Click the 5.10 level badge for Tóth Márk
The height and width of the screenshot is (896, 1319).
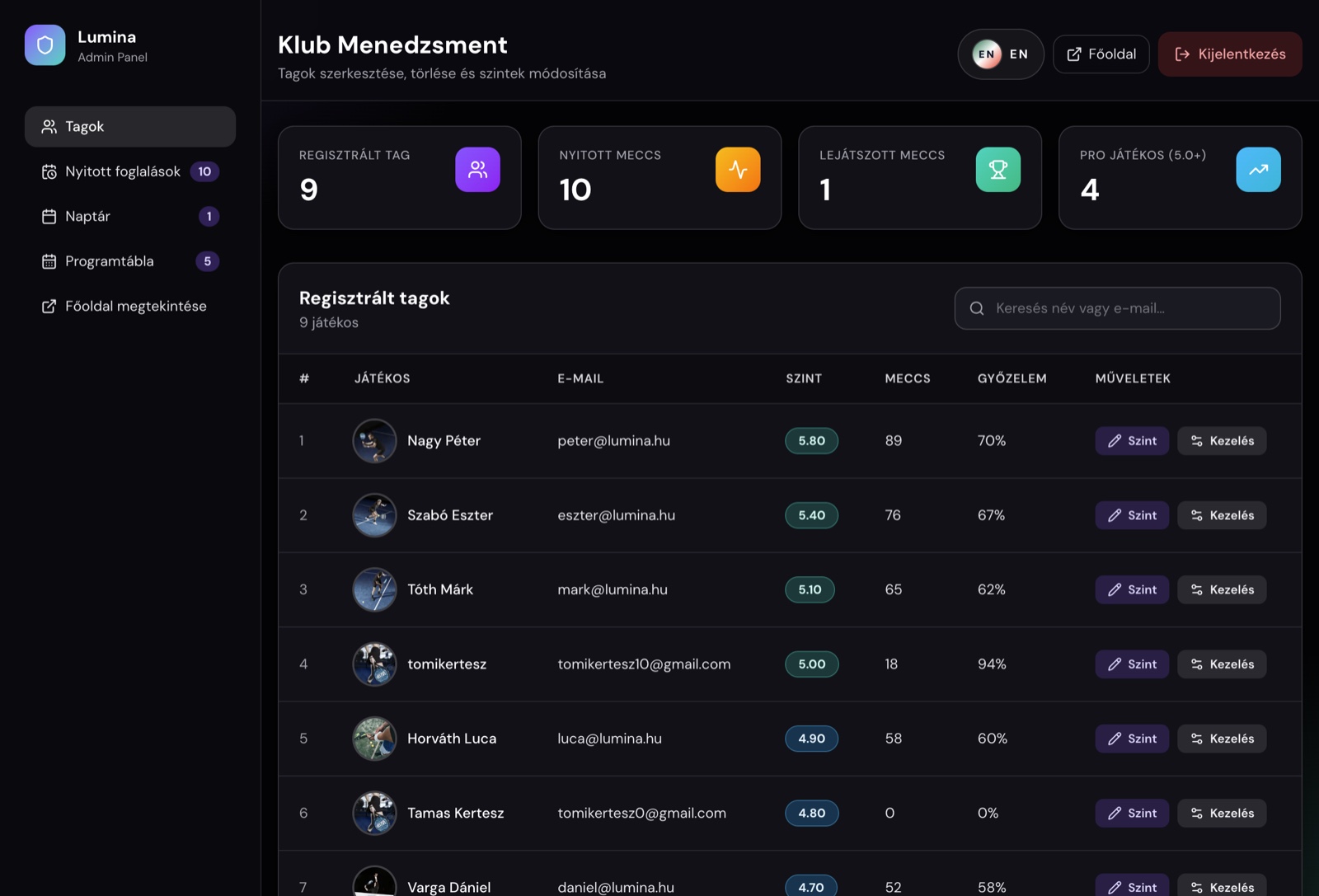pyautogui.click(x=810, y=589)
